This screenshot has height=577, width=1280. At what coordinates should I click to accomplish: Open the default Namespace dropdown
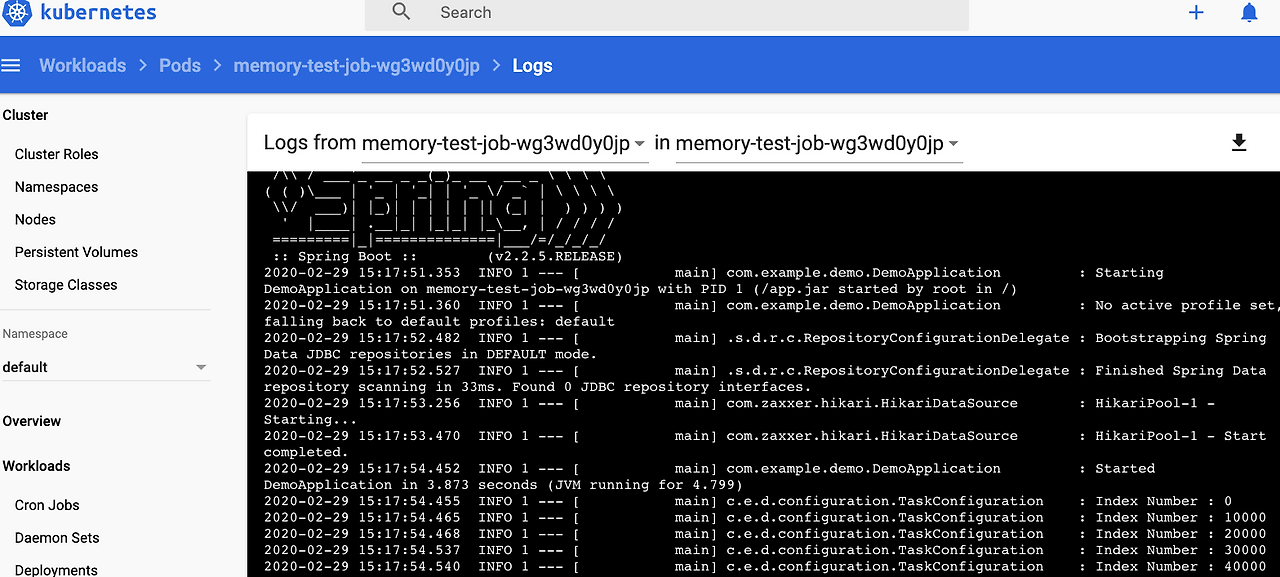coord(105,367)
